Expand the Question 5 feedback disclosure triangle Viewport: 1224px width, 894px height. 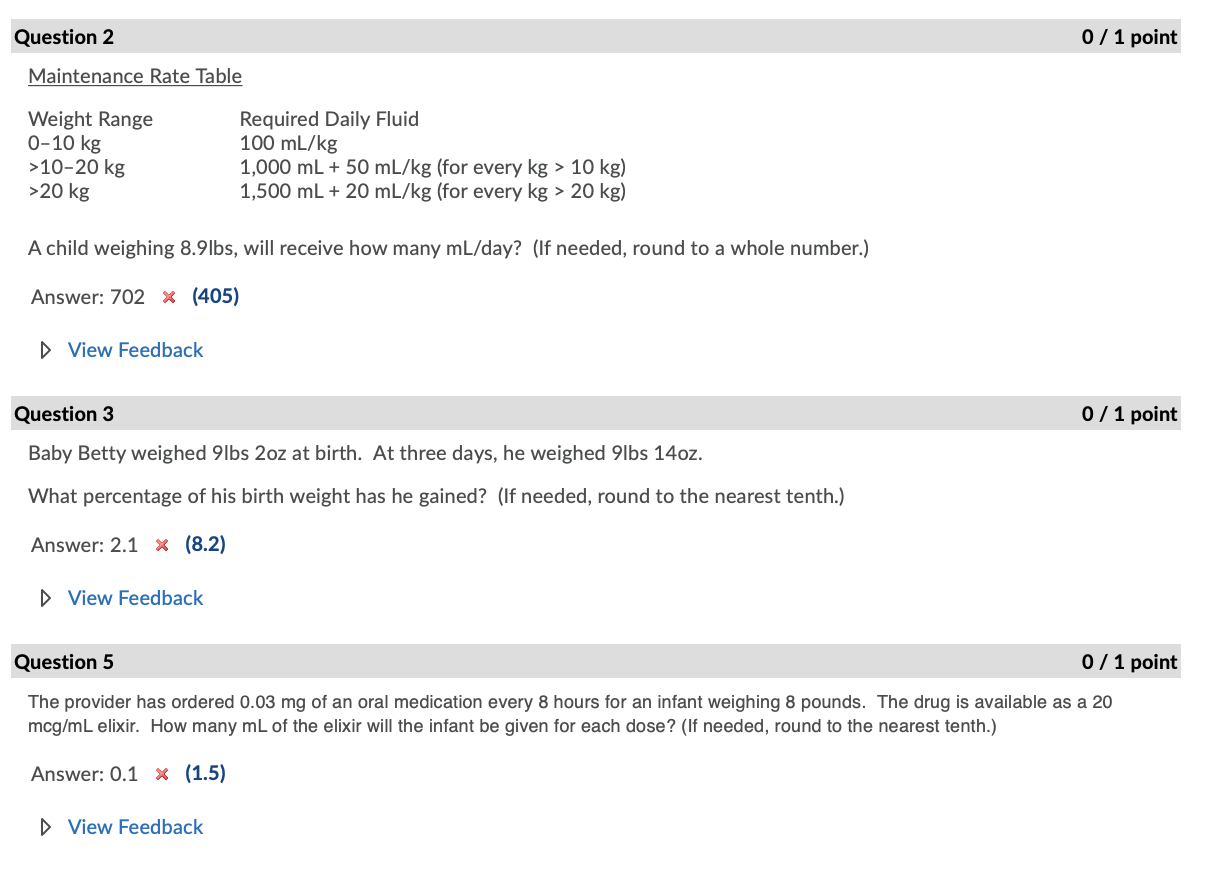click(44, 827)
